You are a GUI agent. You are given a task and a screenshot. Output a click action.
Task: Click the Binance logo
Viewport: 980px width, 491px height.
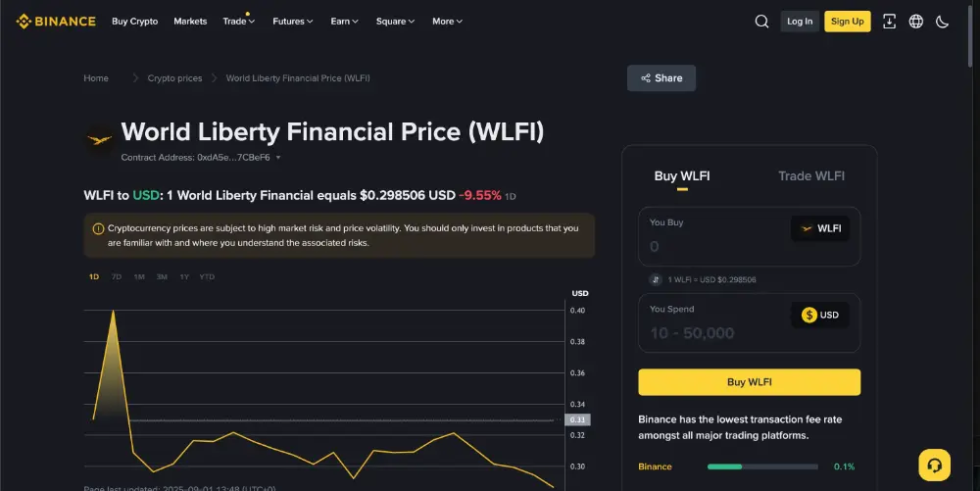coord(56,21)
